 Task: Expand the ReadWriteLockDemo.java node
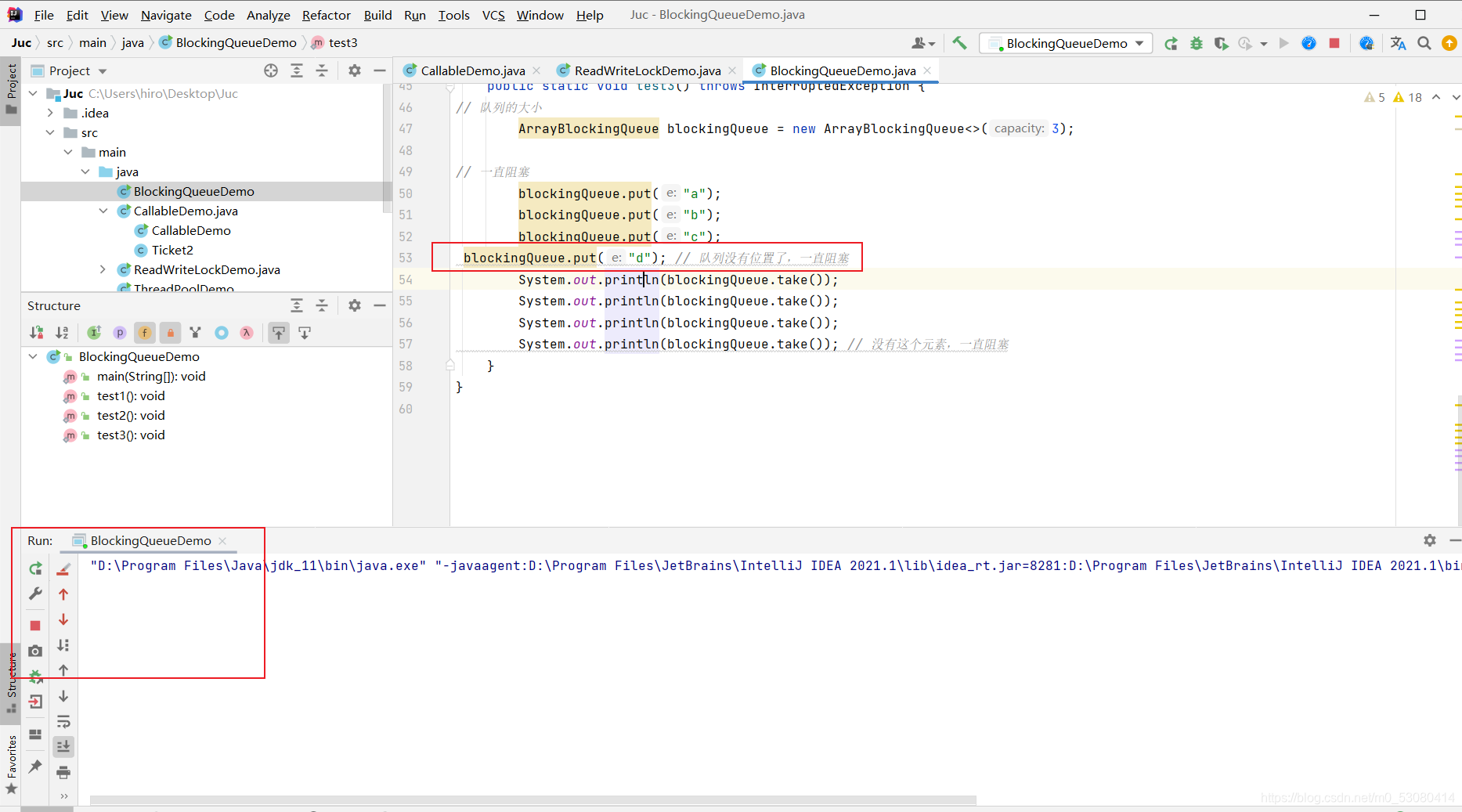pyautogui.click(x=103, y=269)
